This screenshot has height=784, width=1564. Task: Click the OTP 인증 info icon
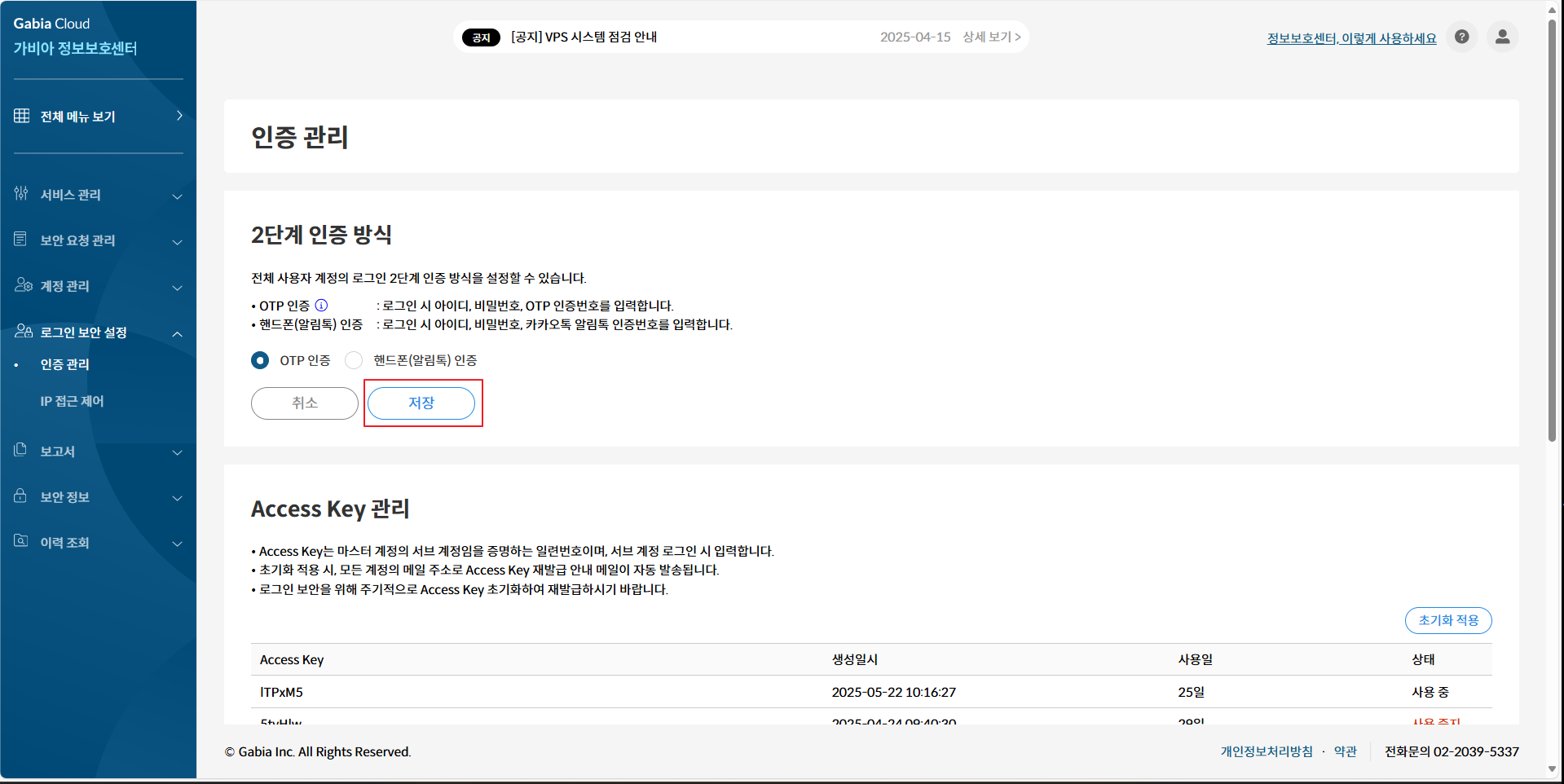321,305
